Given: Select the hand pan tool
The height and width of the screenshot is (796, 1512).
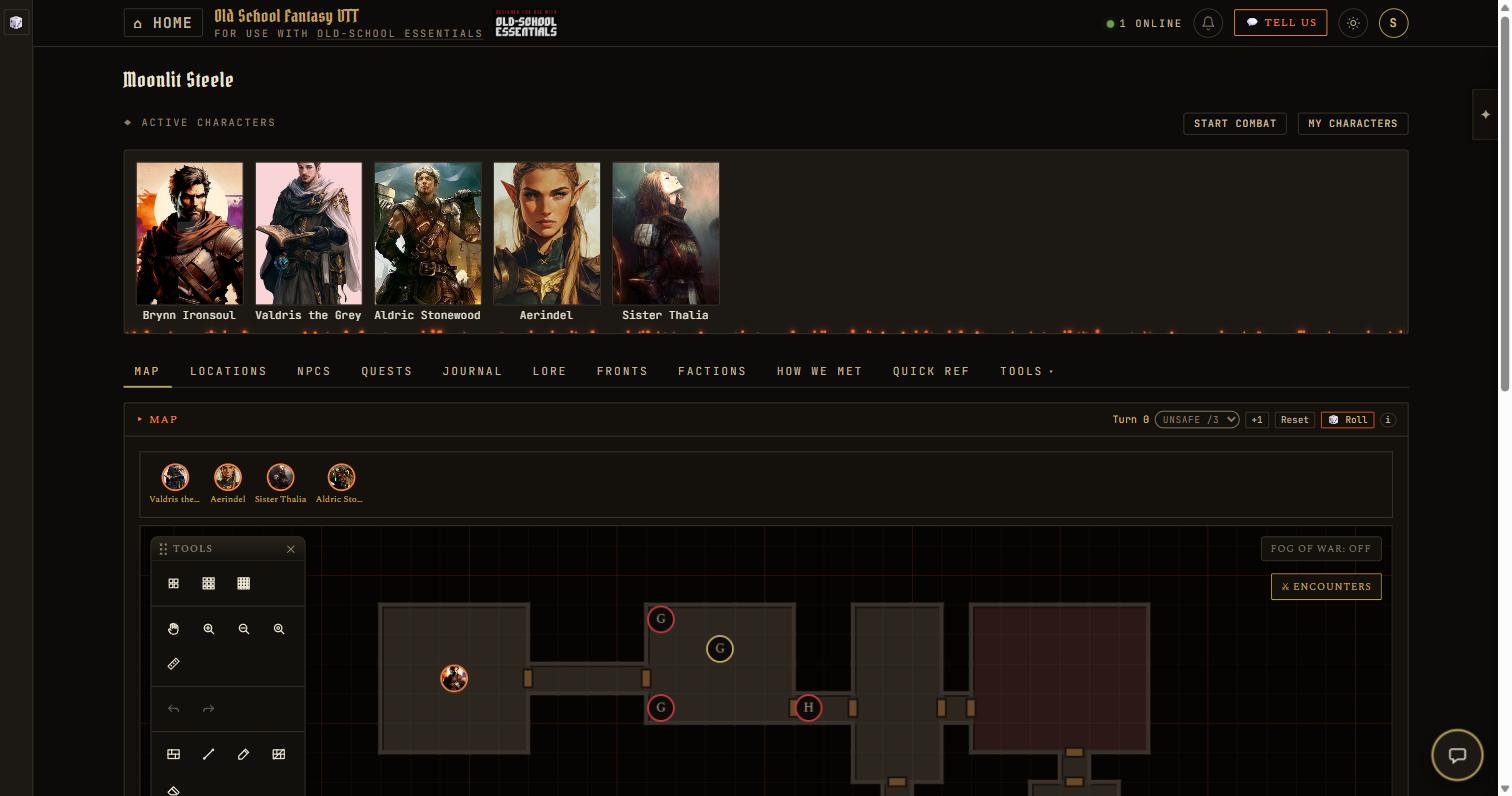Looking at the screenshot, I should [x=173, y=629].
